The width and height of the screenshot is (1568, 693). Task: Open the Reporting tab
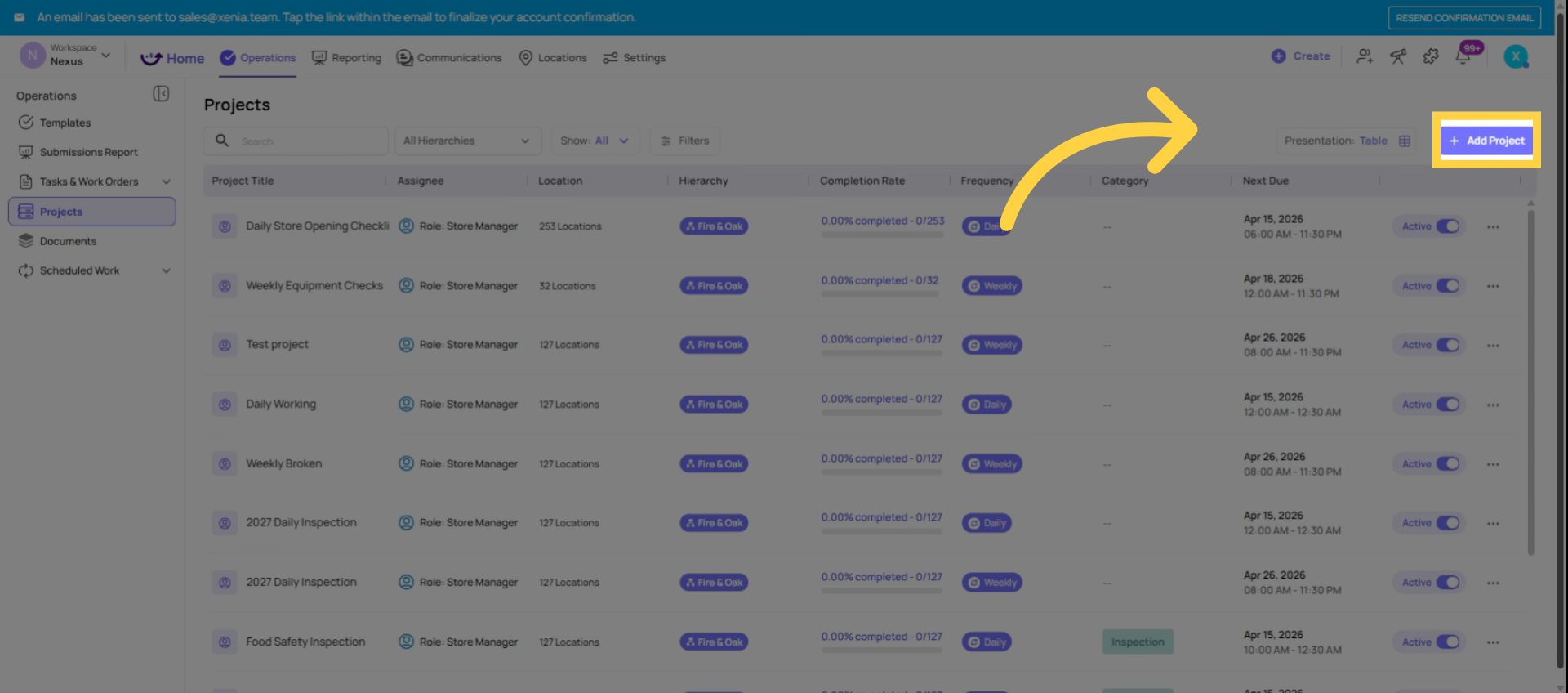pyautogui.click(x=346, y=58)
